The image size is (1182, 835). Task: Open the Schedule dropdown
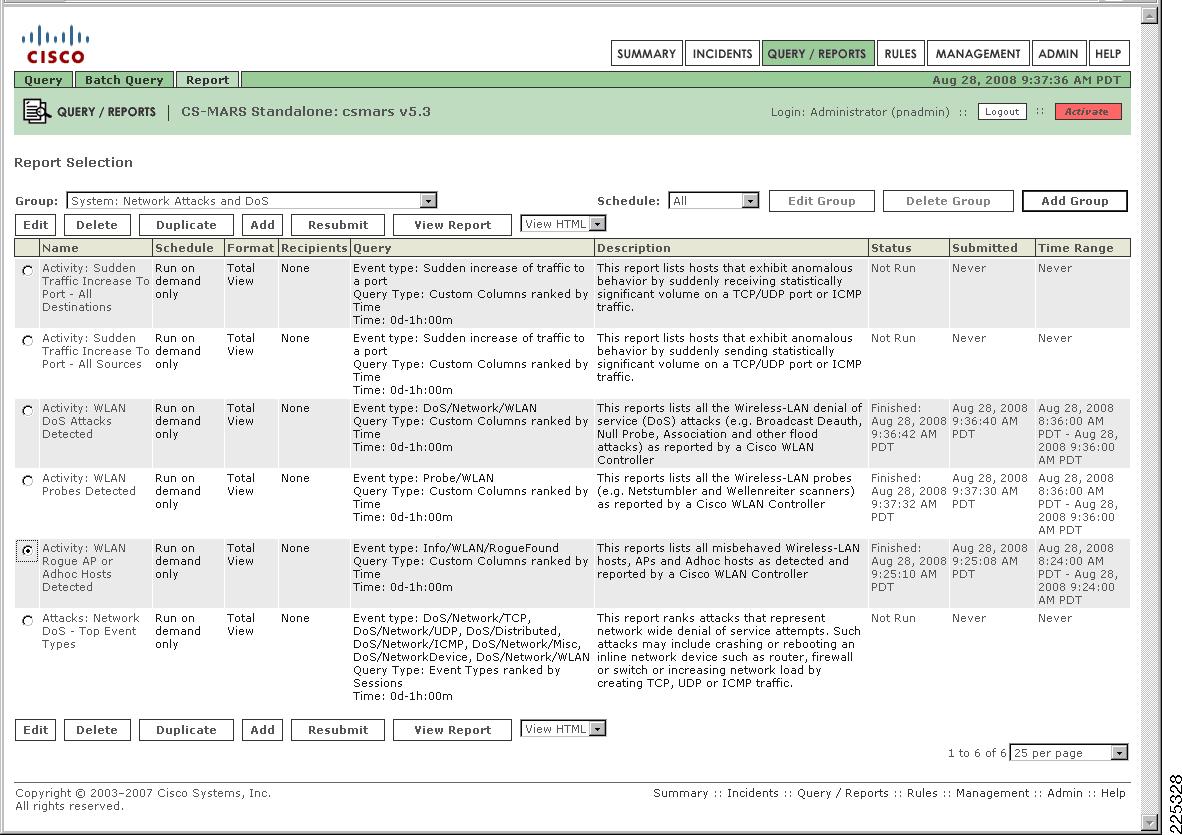pos(713,200)
